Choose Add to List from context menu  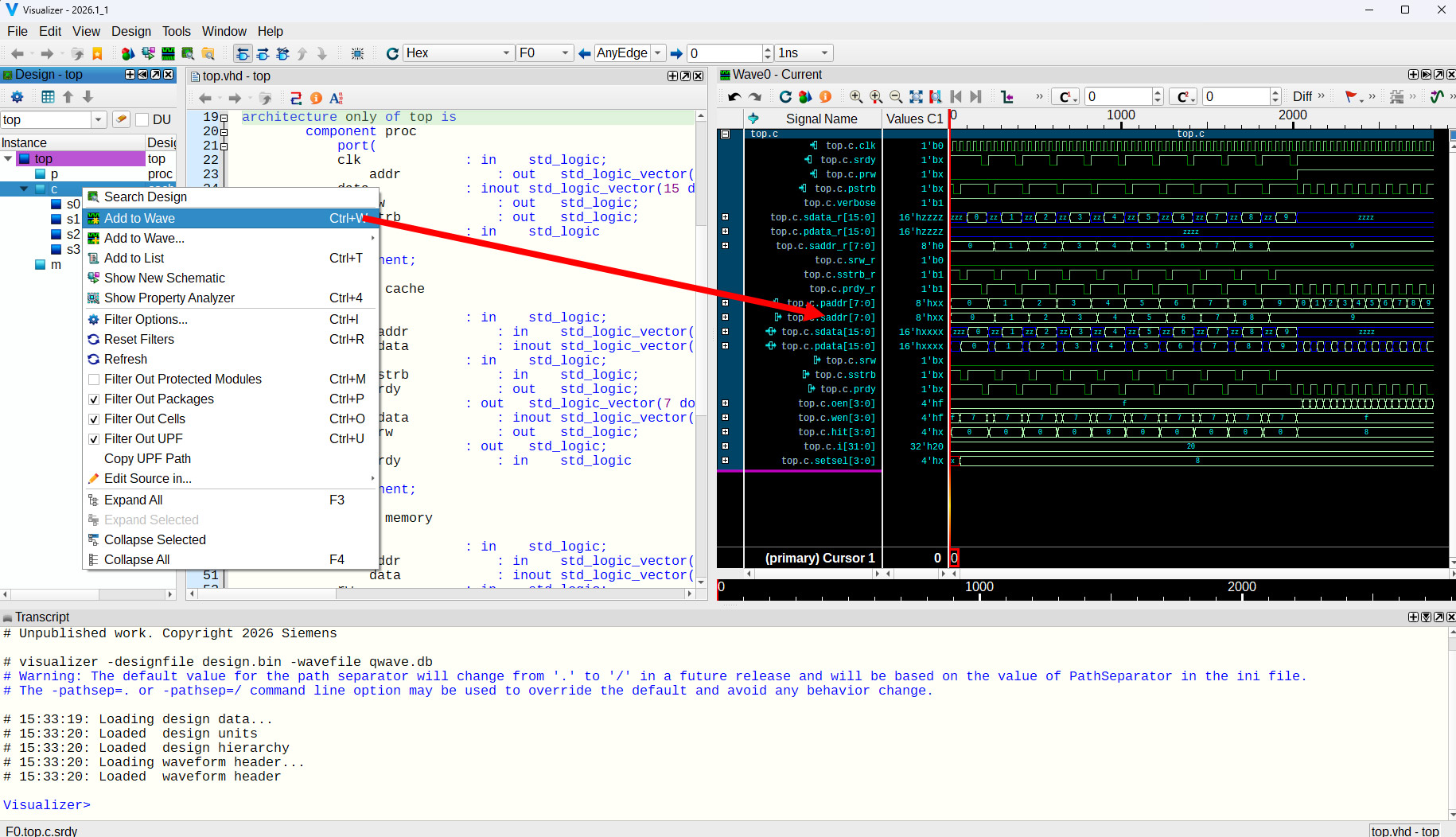(231, 258)
